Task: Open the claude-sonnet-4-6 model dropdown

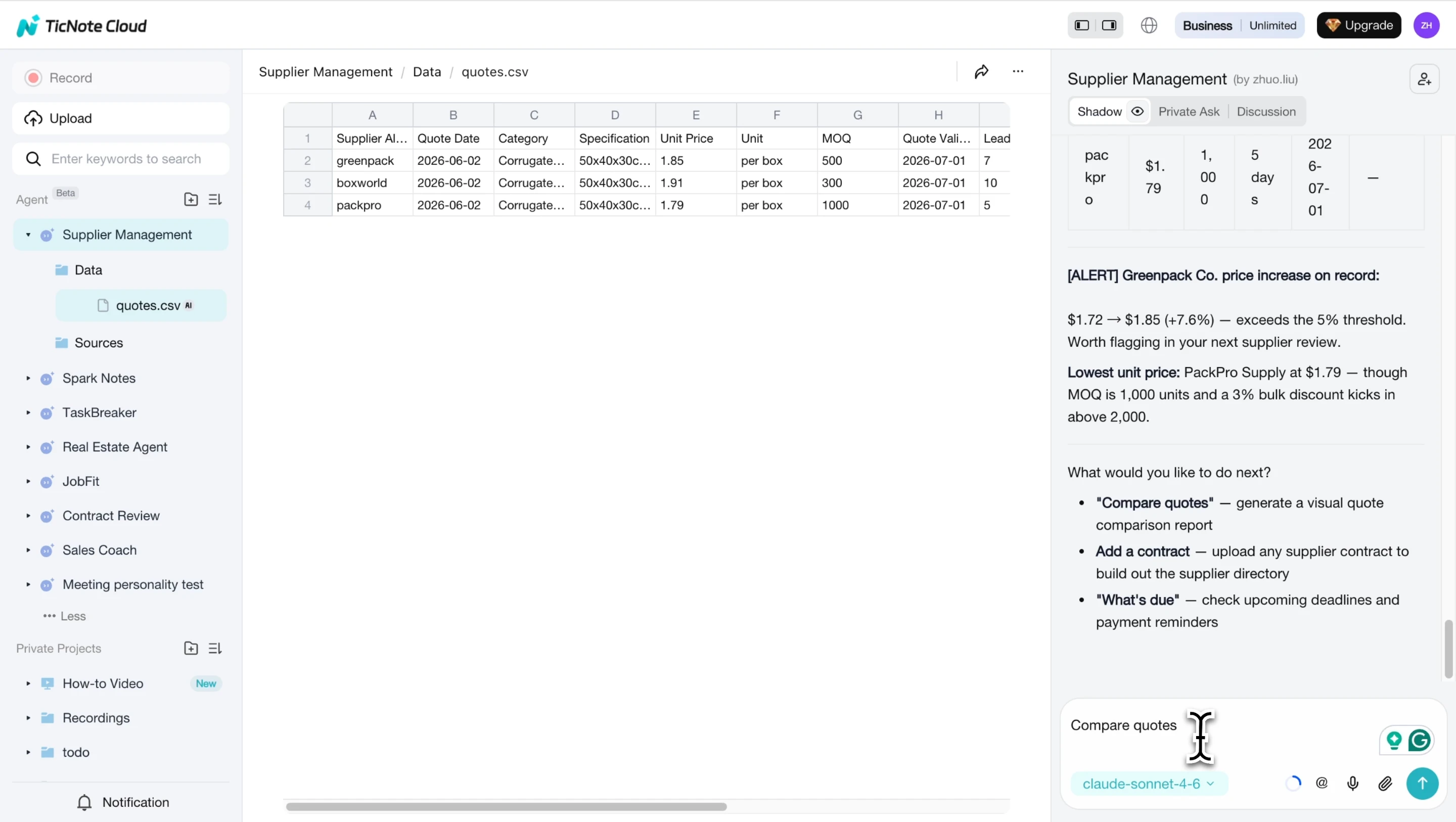Action: (x=1149, y=784)
